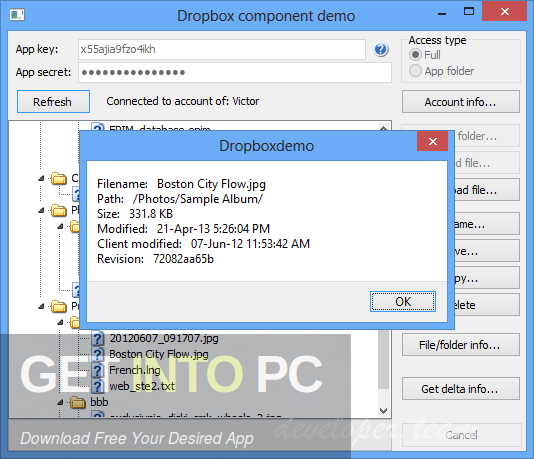Click the bbb folder icon
The width and height of the screenshot is (534, 459).
tap(78, 402)
